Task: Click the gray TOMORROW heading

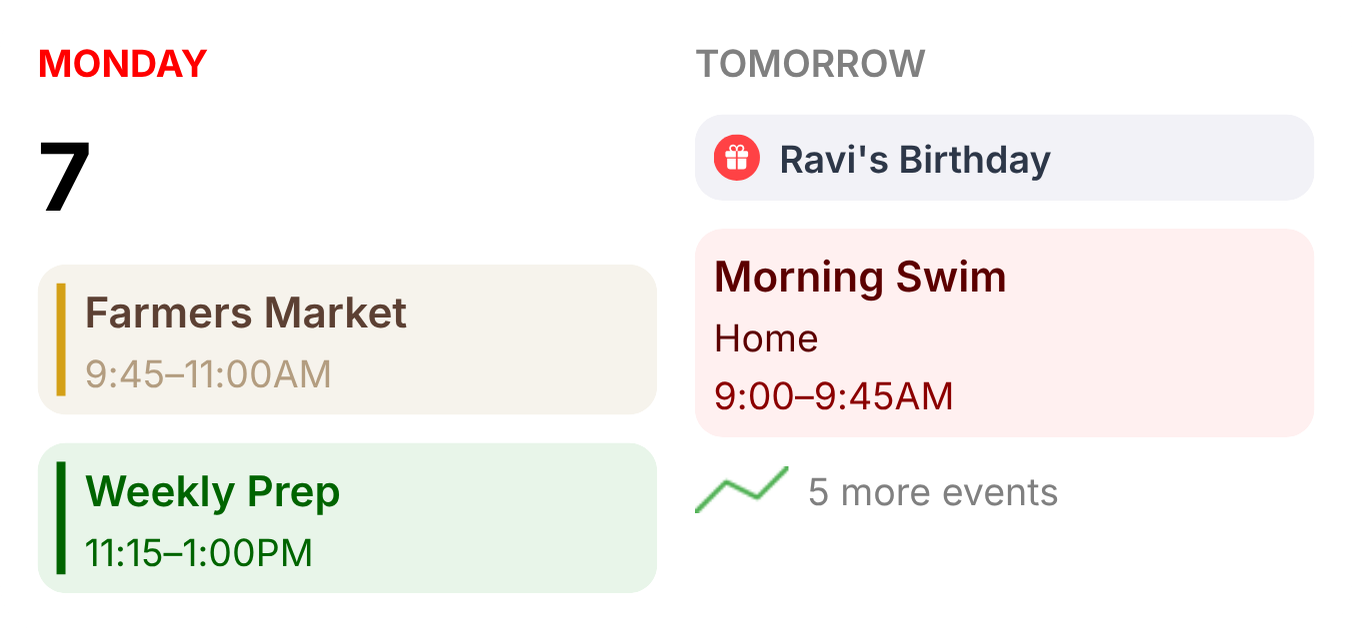Action: (x=810, y=64)
